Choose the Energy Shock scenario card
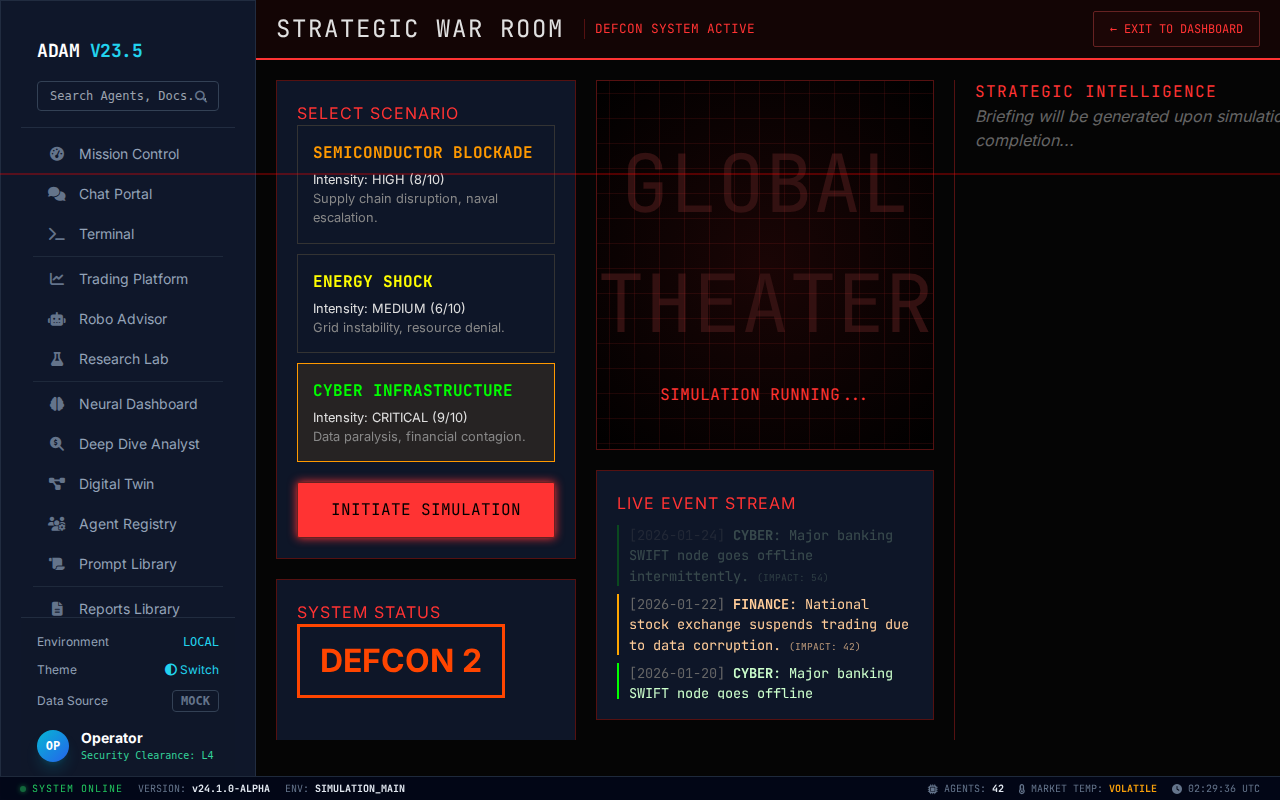 click(x=425, y=303)
